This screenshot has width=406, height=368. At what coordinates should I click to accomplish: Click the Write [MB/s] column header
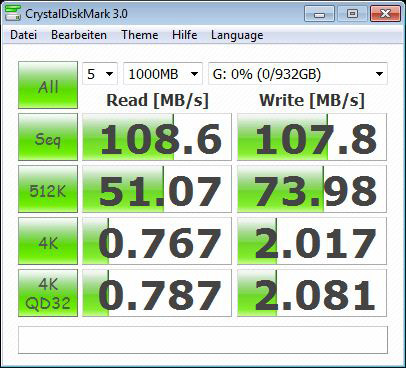312,100
